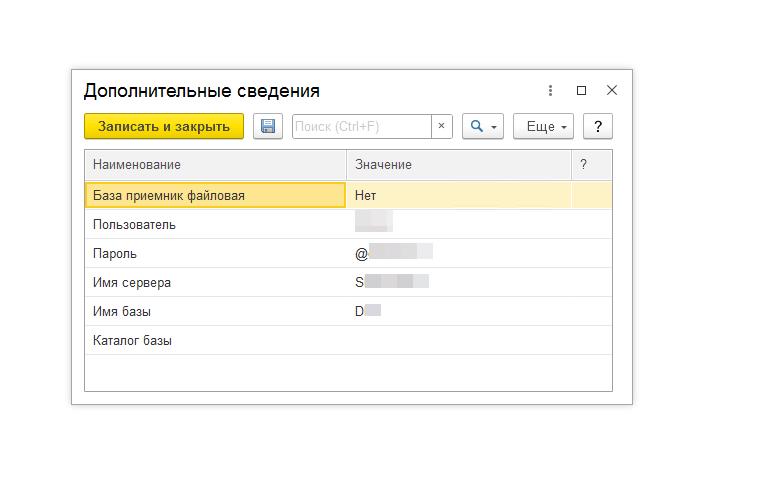Clear the search field with the x
The width and height of the screenshot is (759, 485).
[441, 126]
